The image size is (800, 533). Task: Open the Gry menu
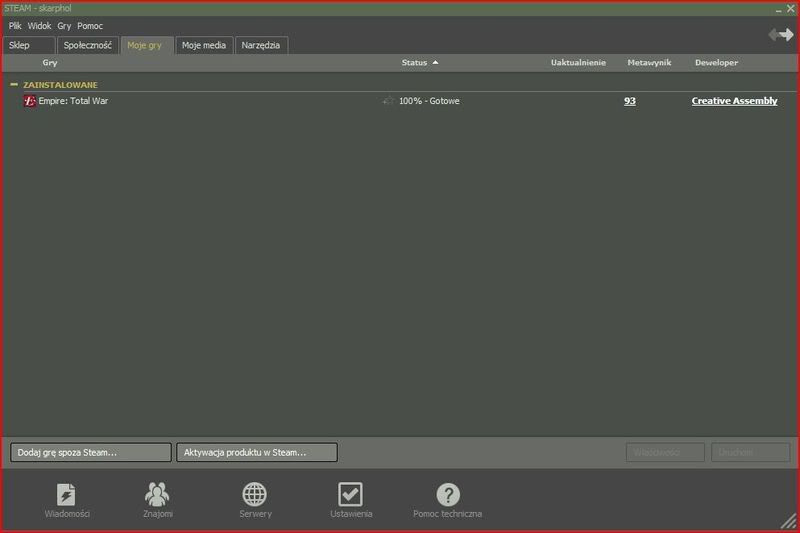(64, 26)
